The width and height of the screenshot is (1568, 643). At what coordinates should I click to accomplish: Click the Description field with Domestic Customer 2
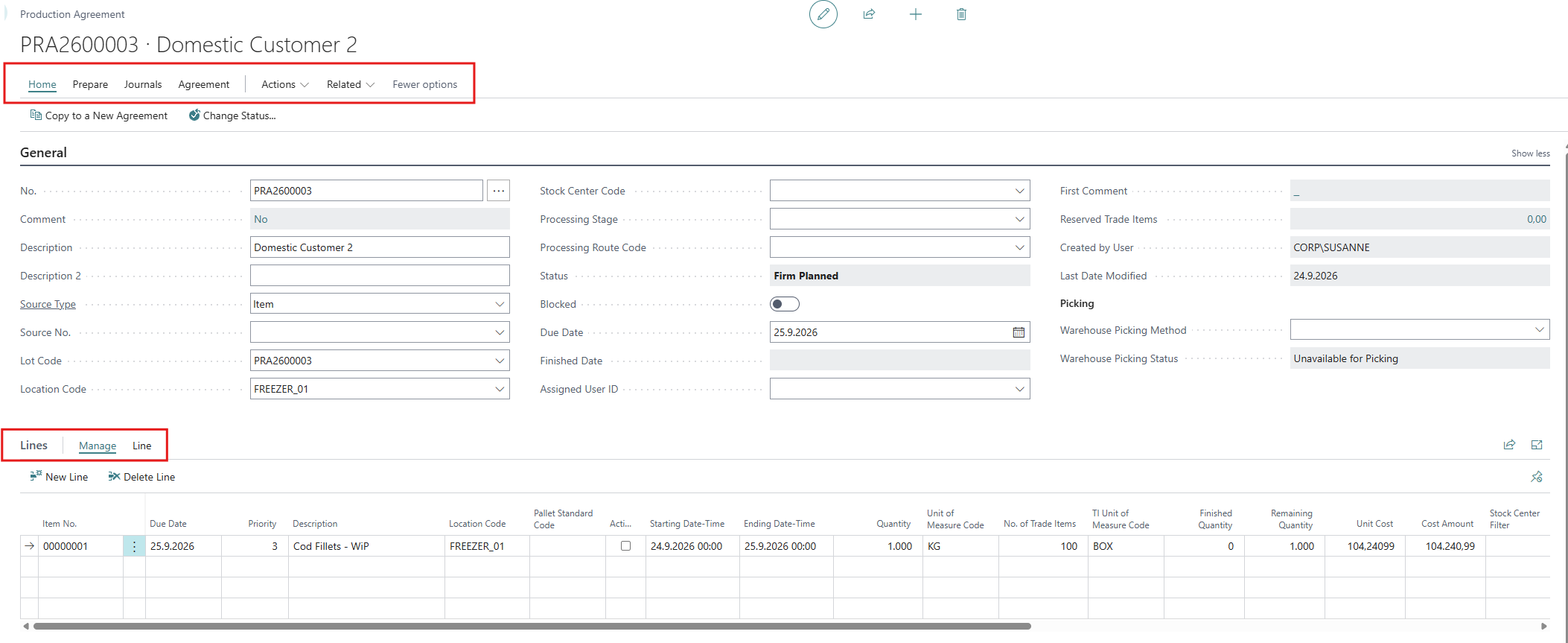tap(380, 247)
